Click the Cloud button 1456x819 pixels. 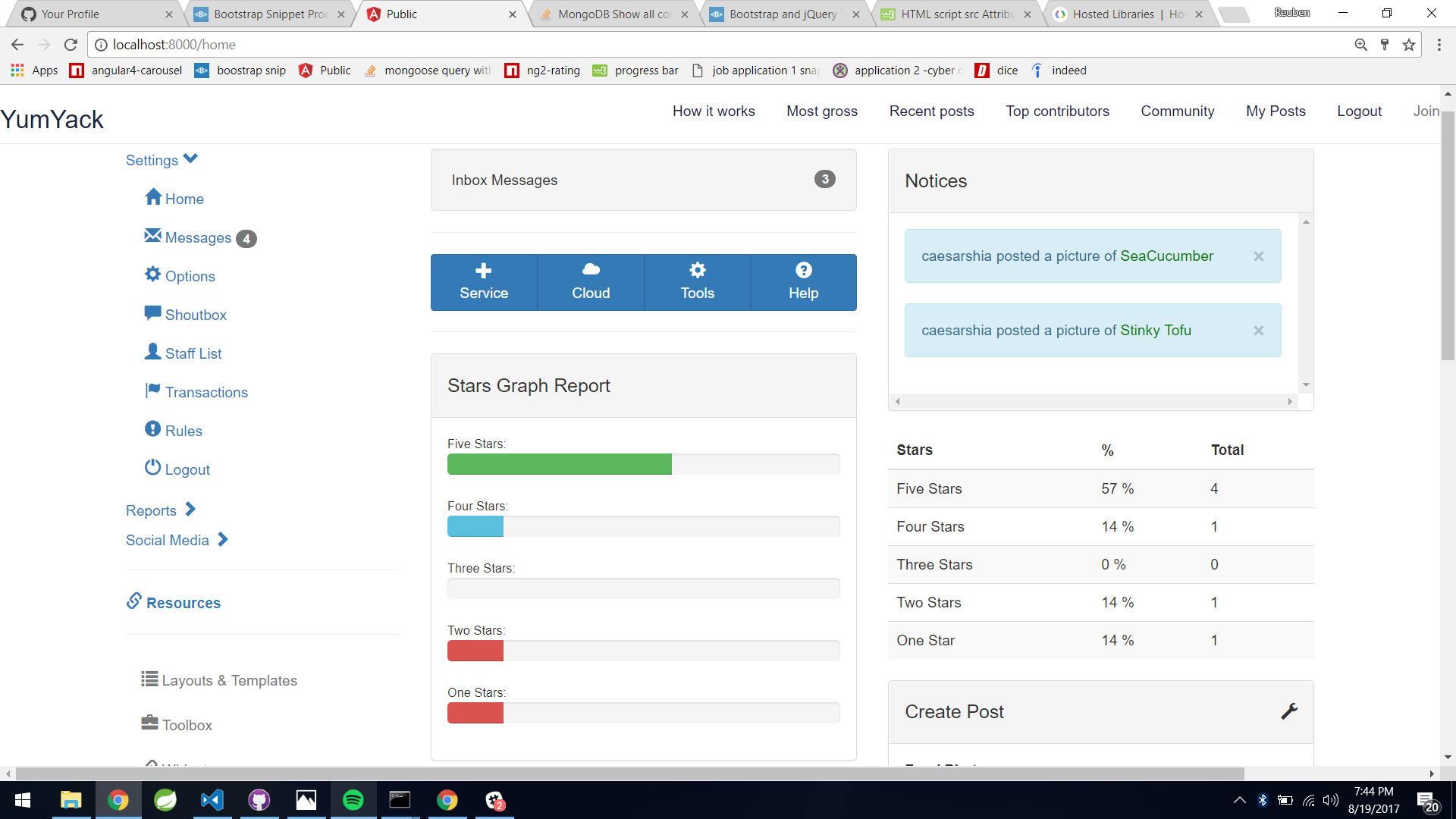coord(591,282)
